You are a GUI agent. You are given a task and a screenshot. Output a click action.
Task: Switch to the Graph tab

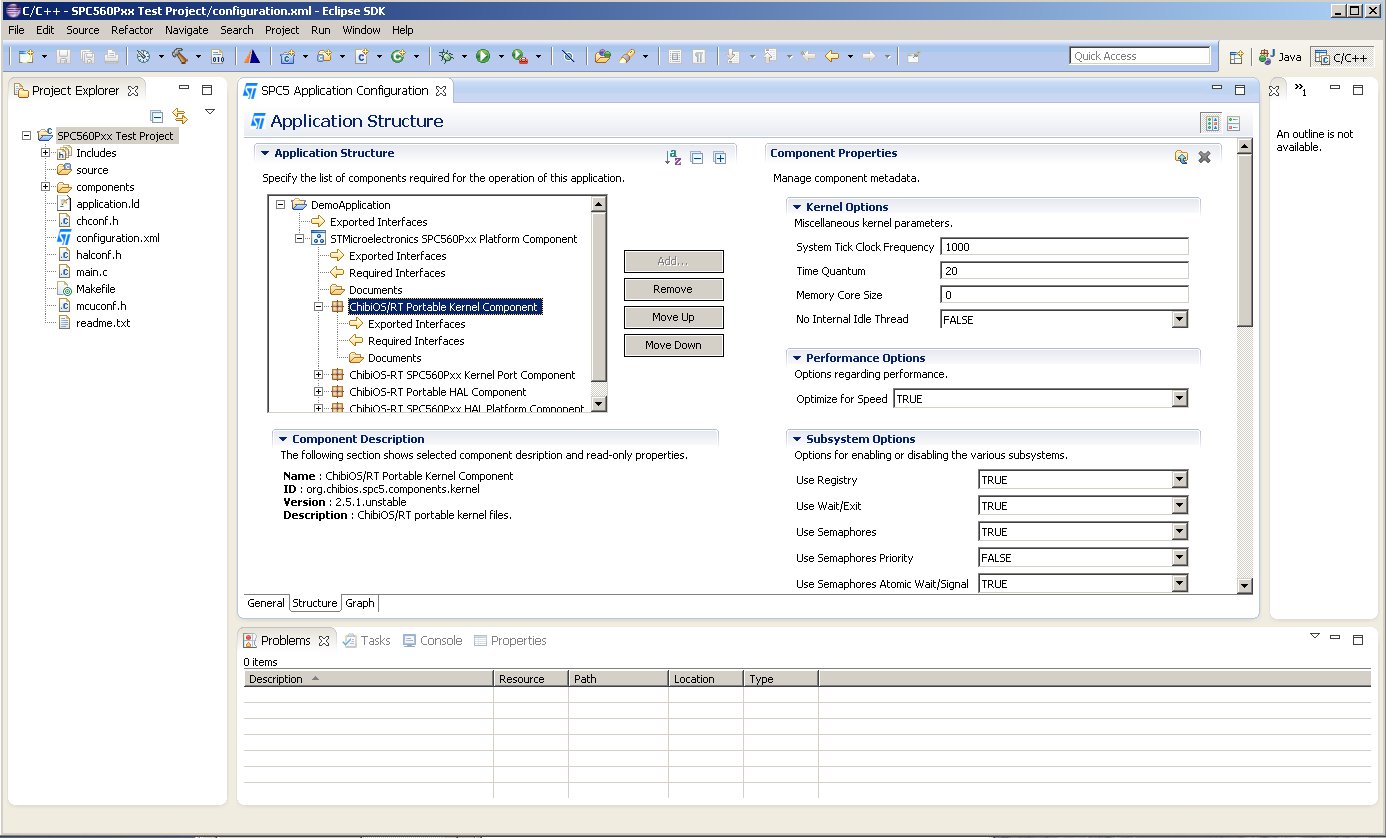pyautogui.click(x=360, y=603)
